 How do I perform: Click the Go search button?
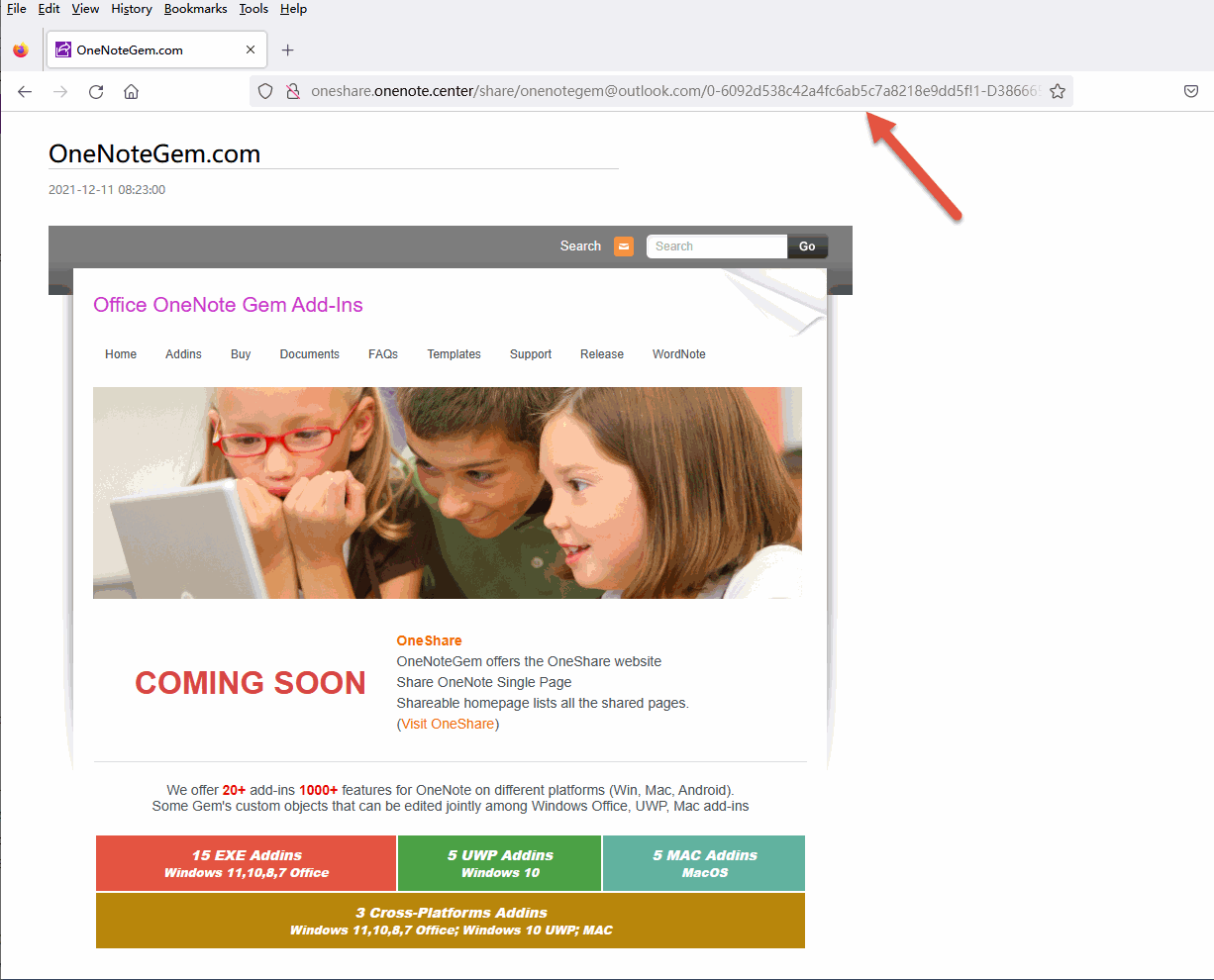click(x=807, y=246)
